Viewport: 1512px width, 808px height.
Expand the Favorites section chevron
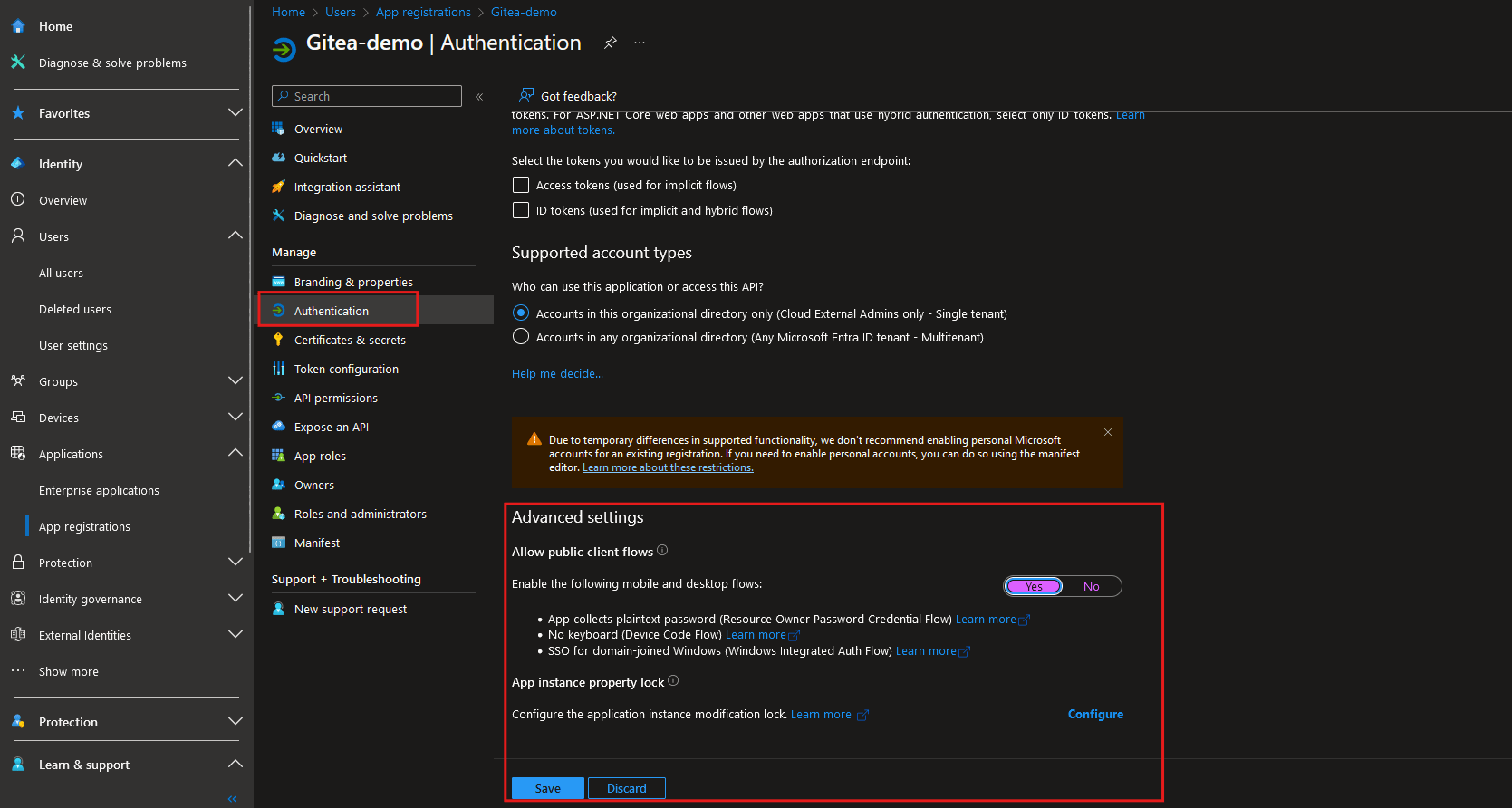pos(236,112)
